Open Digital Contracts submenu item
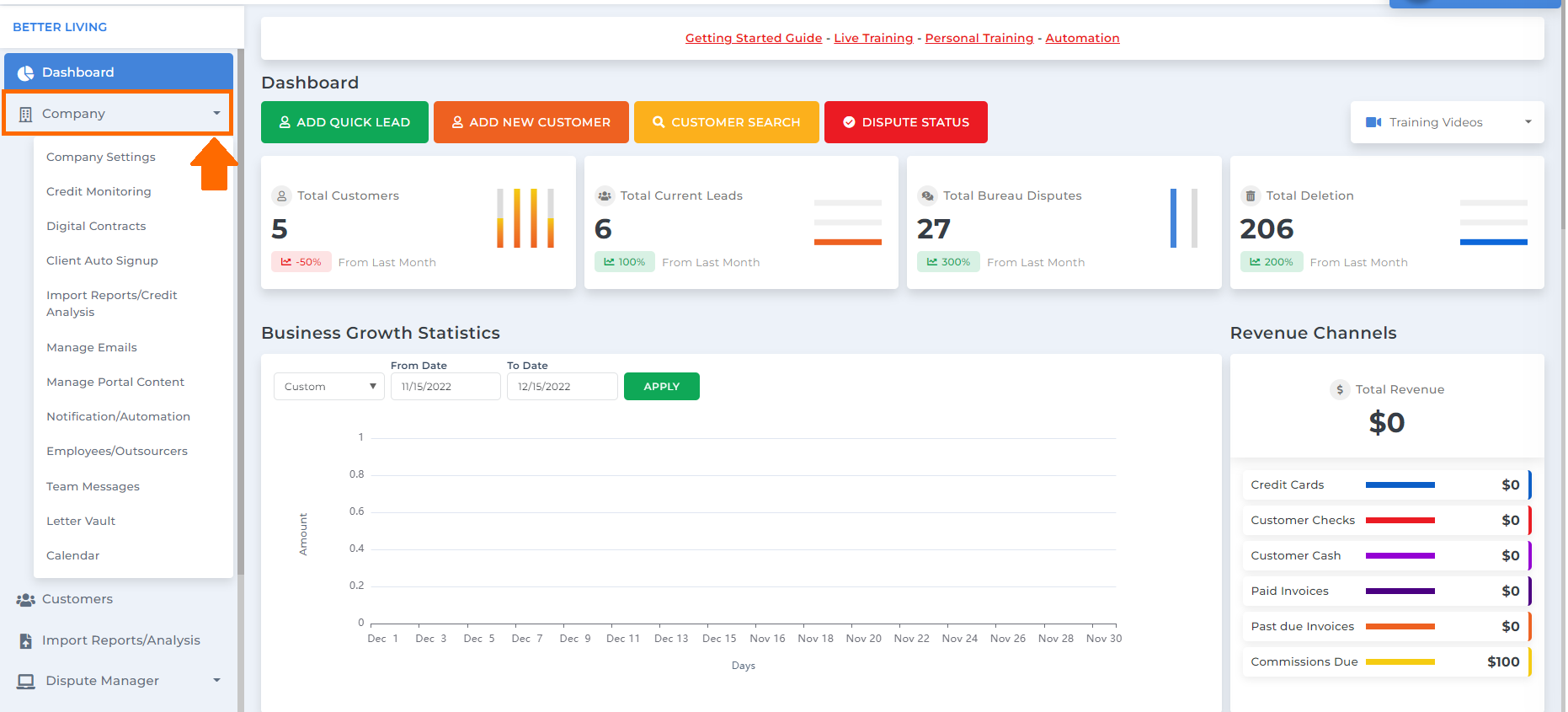Viewport: 1568px width, 712px height. 96,226
